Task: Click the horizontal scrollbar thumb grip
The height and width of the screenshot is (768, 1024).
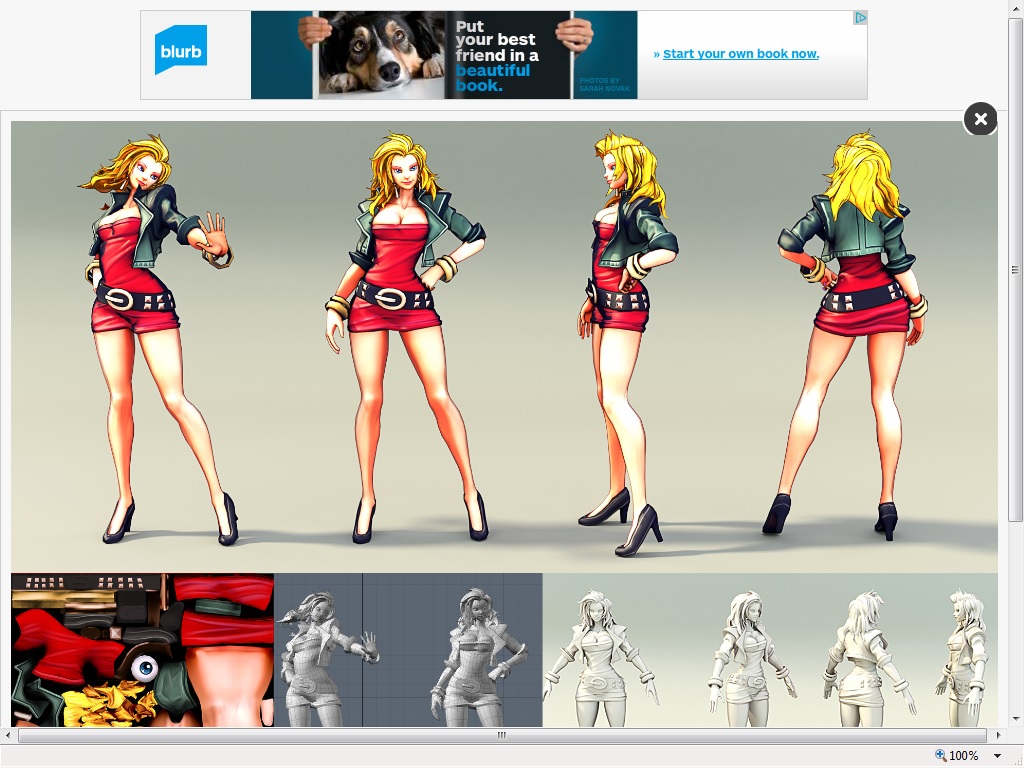Action: point(502,736)
